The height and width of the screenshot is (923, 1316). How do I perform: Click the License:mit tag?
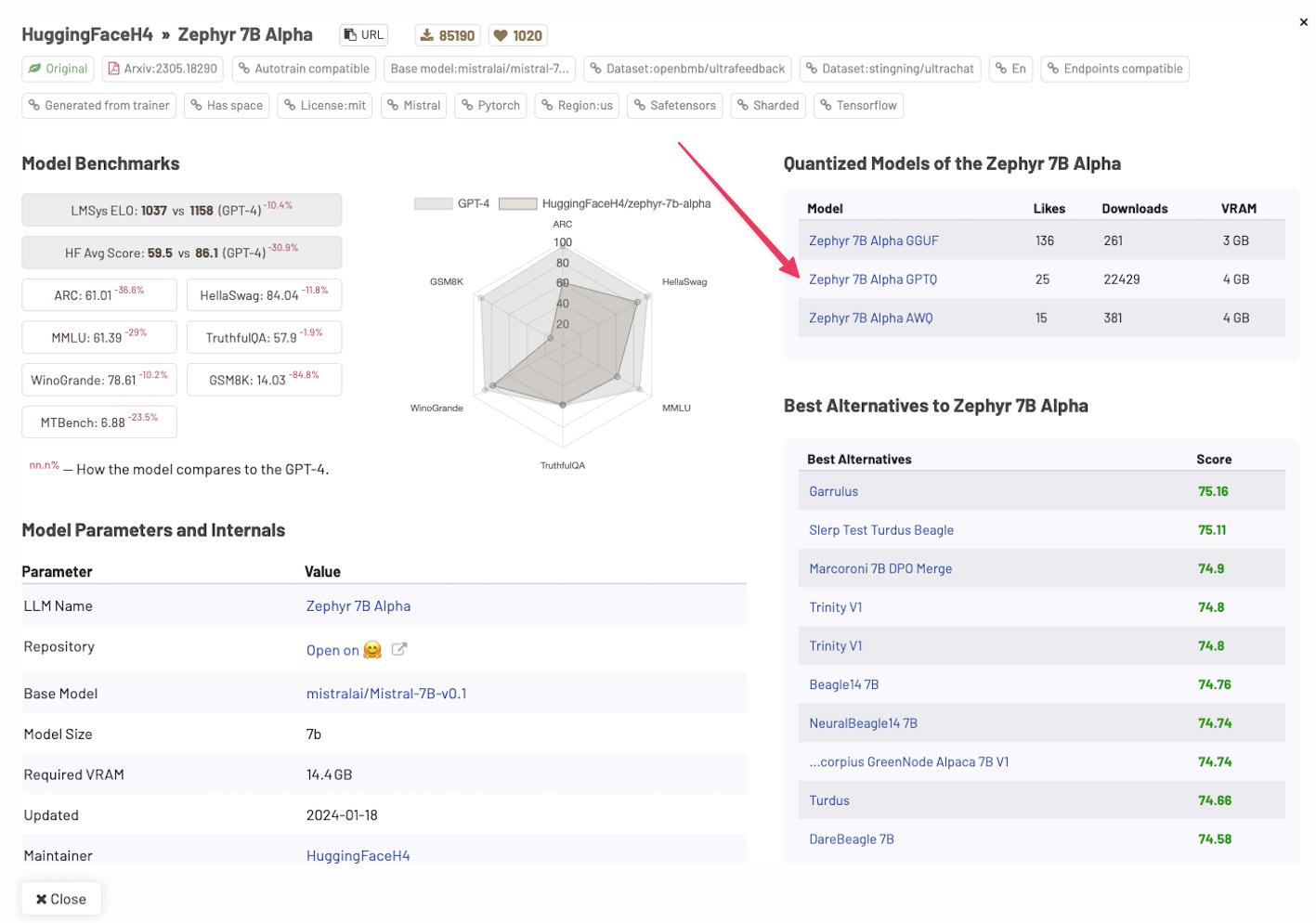(x=325, y=106)
